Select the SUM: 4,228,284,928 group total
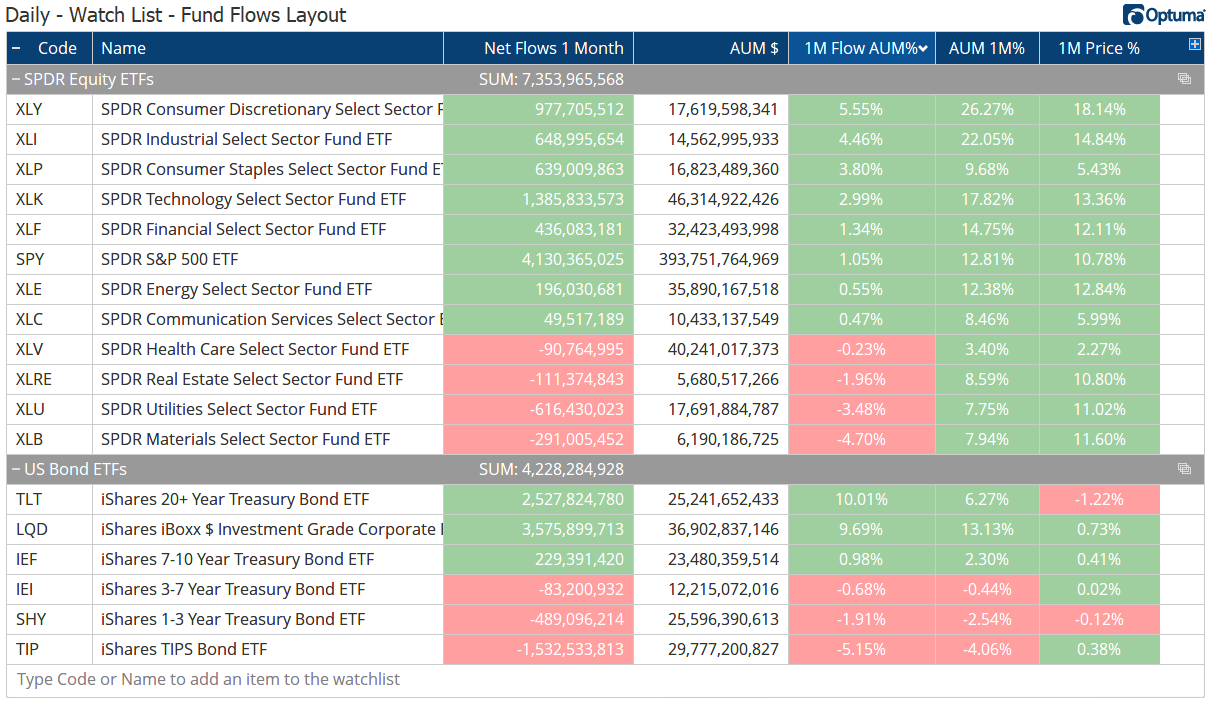The height and width of the screenshot is (705, 1211). [x=551, y=469]
